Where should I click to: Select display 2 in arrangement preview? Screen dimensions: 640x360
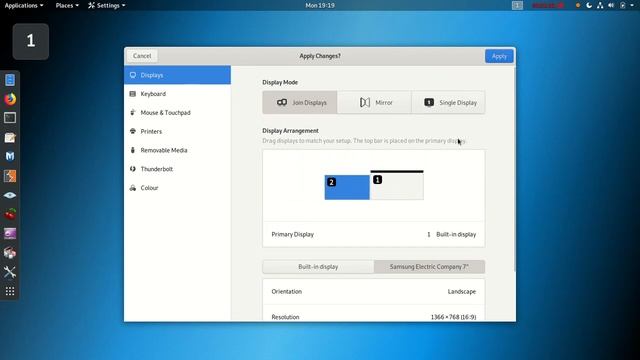tap(347, 187)
